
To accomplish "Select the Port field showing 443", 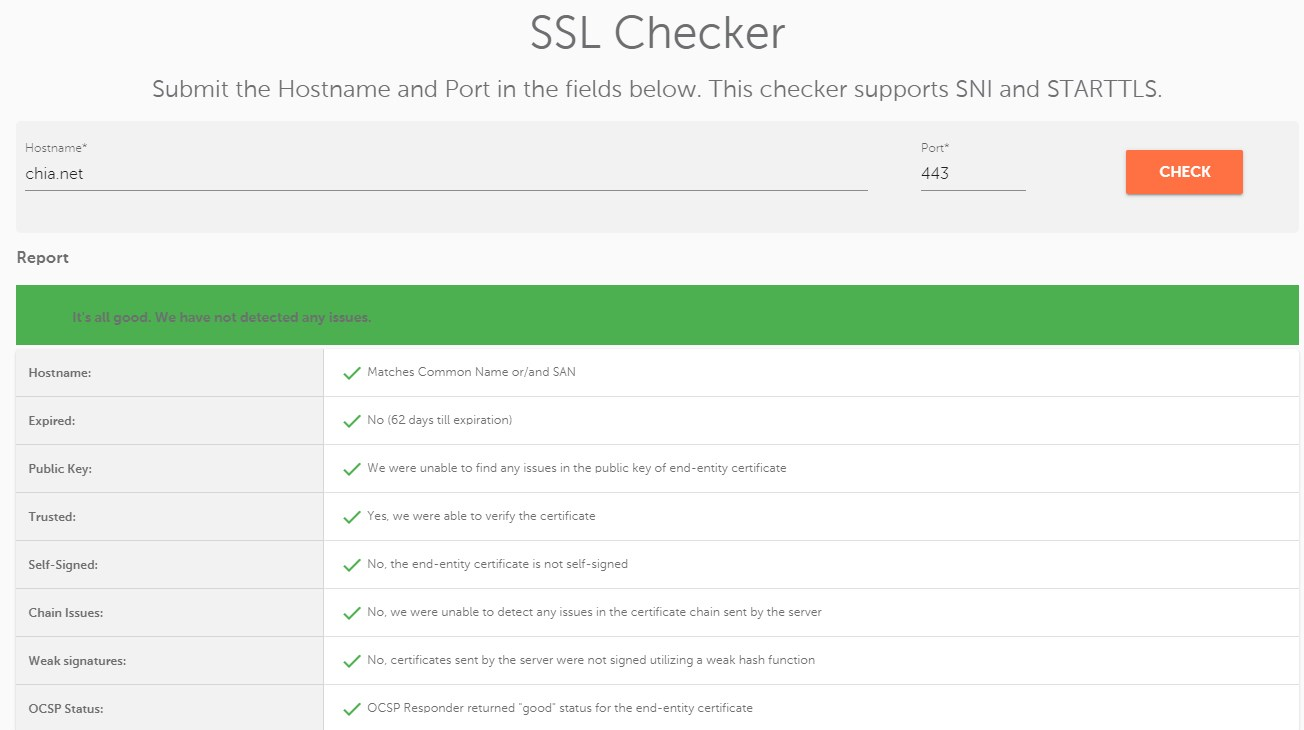I will tap(973, 174).
